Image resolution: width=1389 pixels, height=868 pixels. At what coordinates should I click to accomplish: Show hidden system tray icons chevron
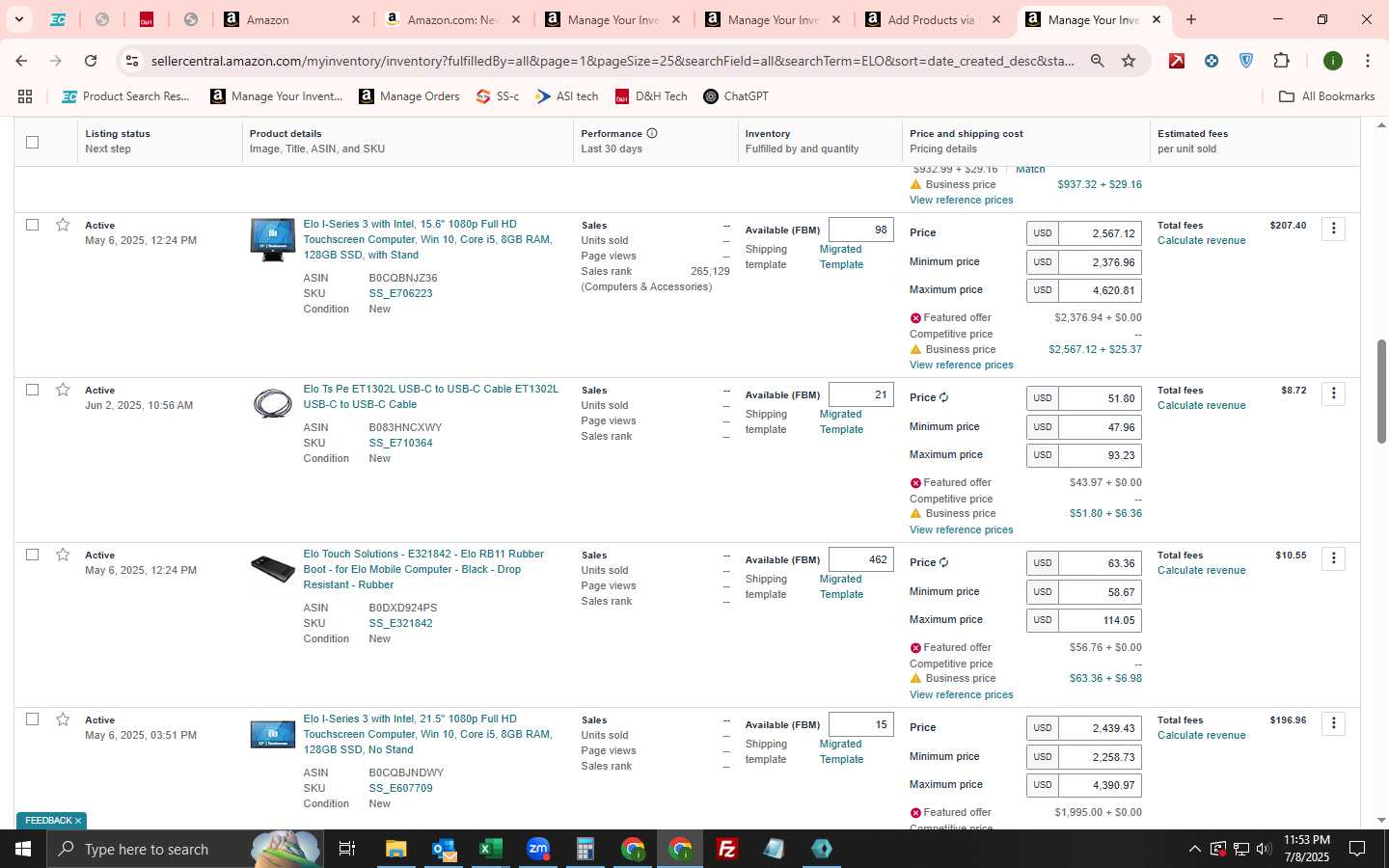coord(1194,849)
